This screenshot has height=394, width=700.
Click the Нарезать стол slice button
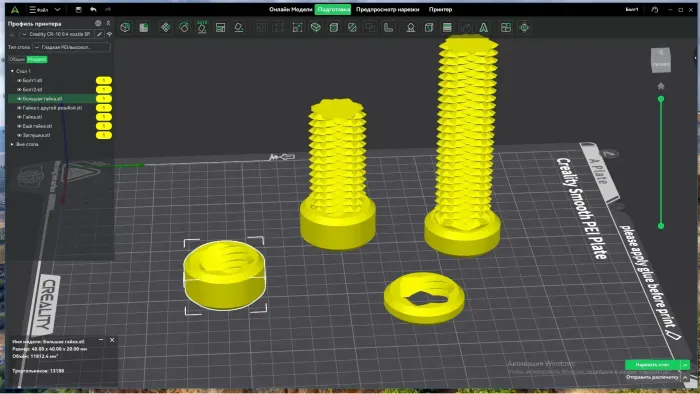pos(652,365)
